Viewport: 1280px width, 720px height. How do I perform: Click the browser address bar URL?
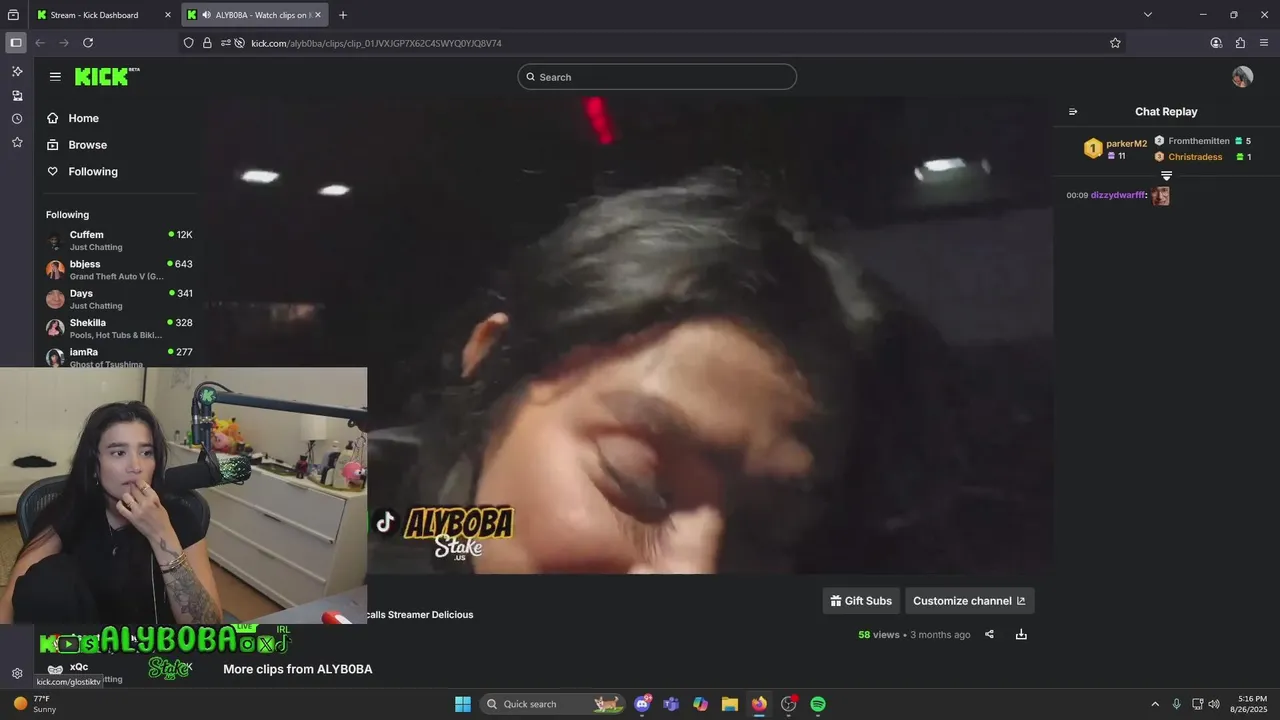(376, 43)
